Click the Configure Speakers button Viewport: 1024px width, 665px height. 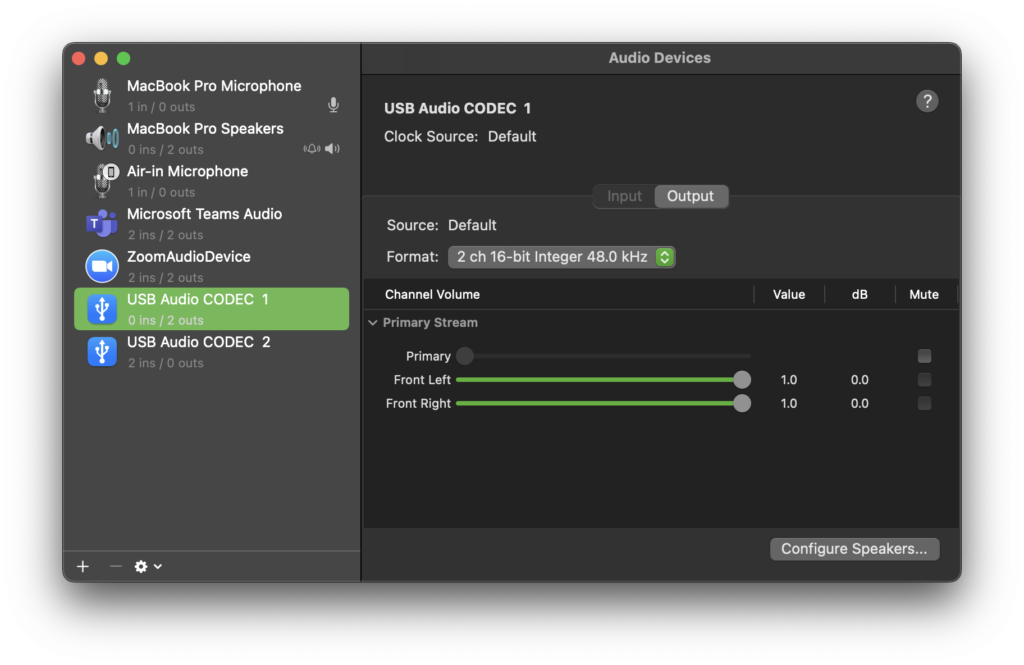coord(854,549)
